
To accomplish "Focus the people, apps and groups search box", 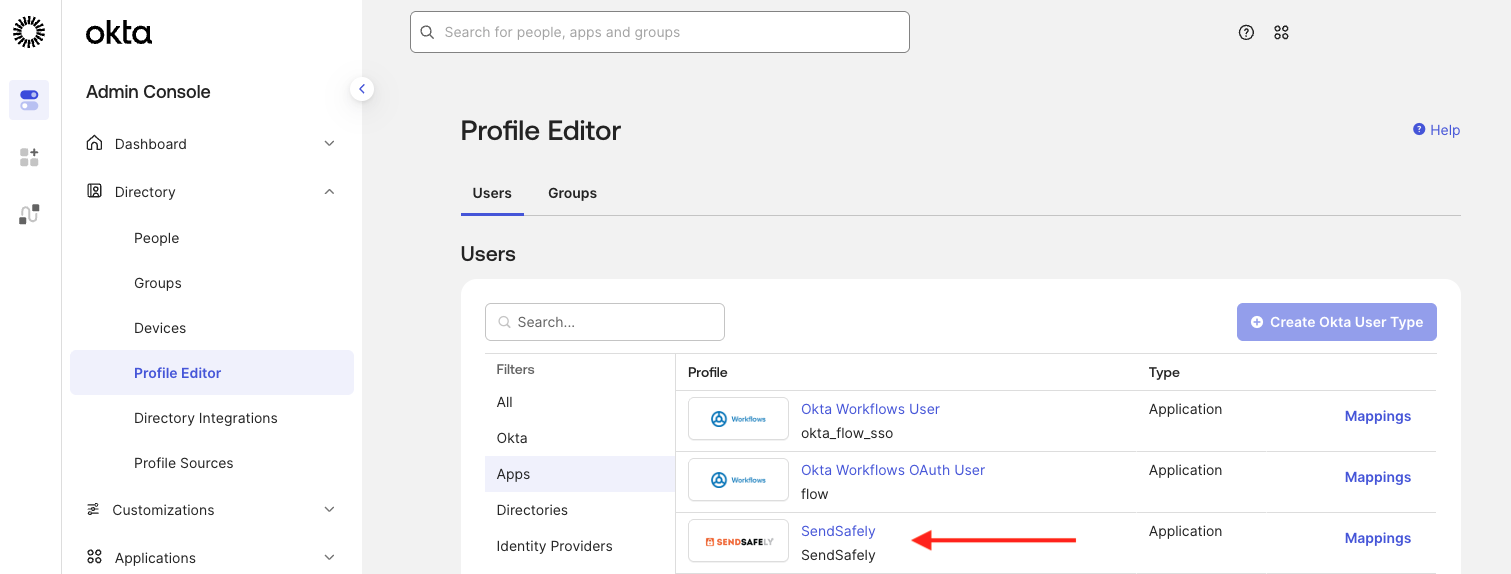I will point(660,32).
